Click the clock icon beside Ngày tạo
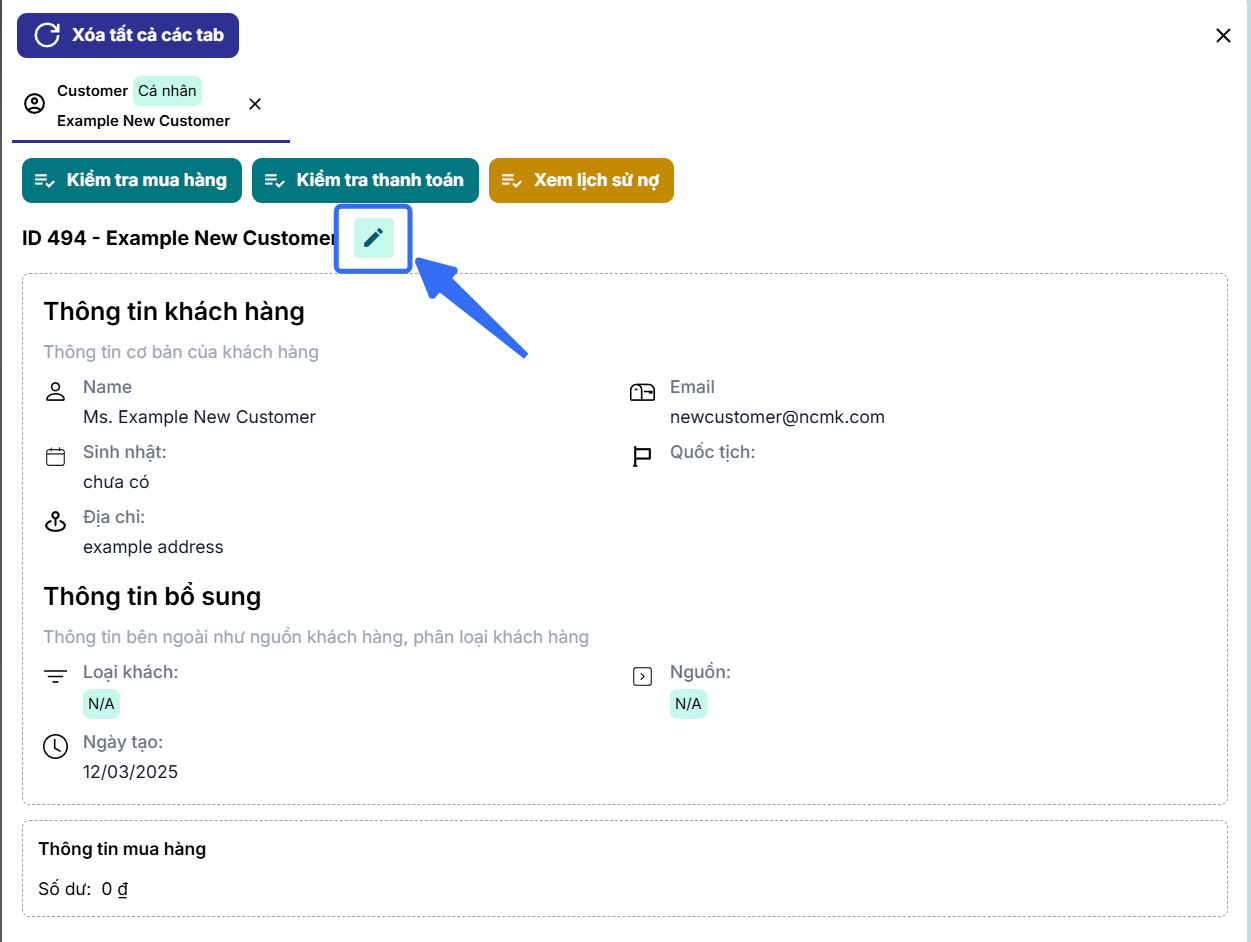Viewport: 1251px width, 942px height. (56, 746)
